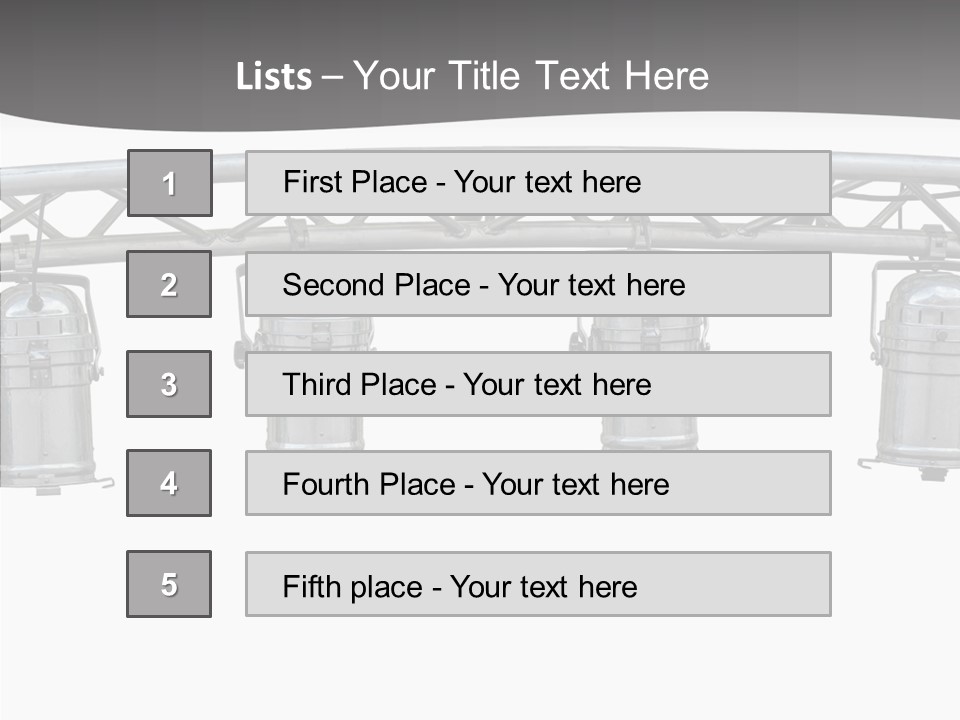Select the Second Place text box
Image resolution: width=960 pixels, height=720 pixels.
pos(538,284)
